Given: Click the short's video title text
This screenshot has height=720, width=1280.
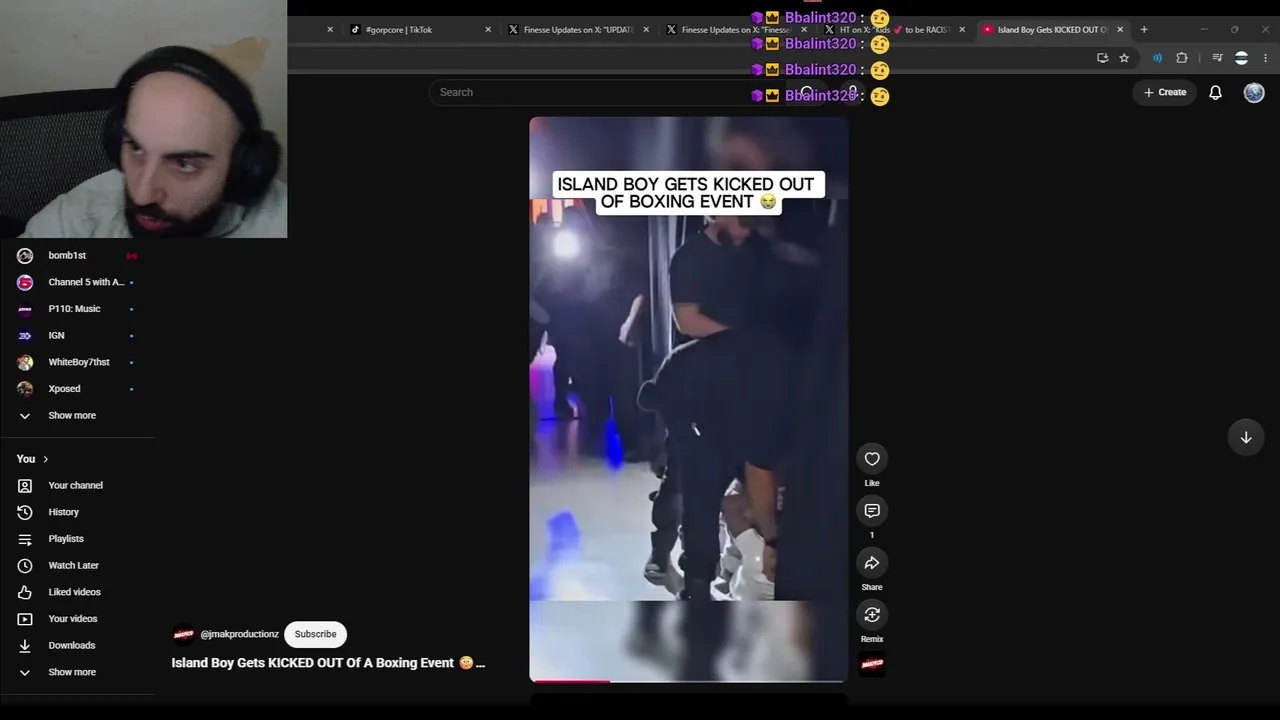Looking at the screenshot, I should [328, 663].
